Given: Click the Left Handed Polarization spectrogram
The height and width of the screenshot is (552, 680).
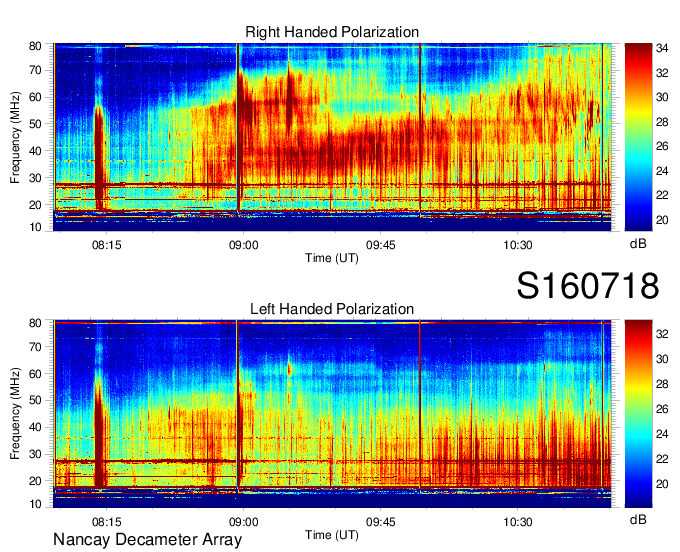Looking at the screenshot, I should 332,414.
